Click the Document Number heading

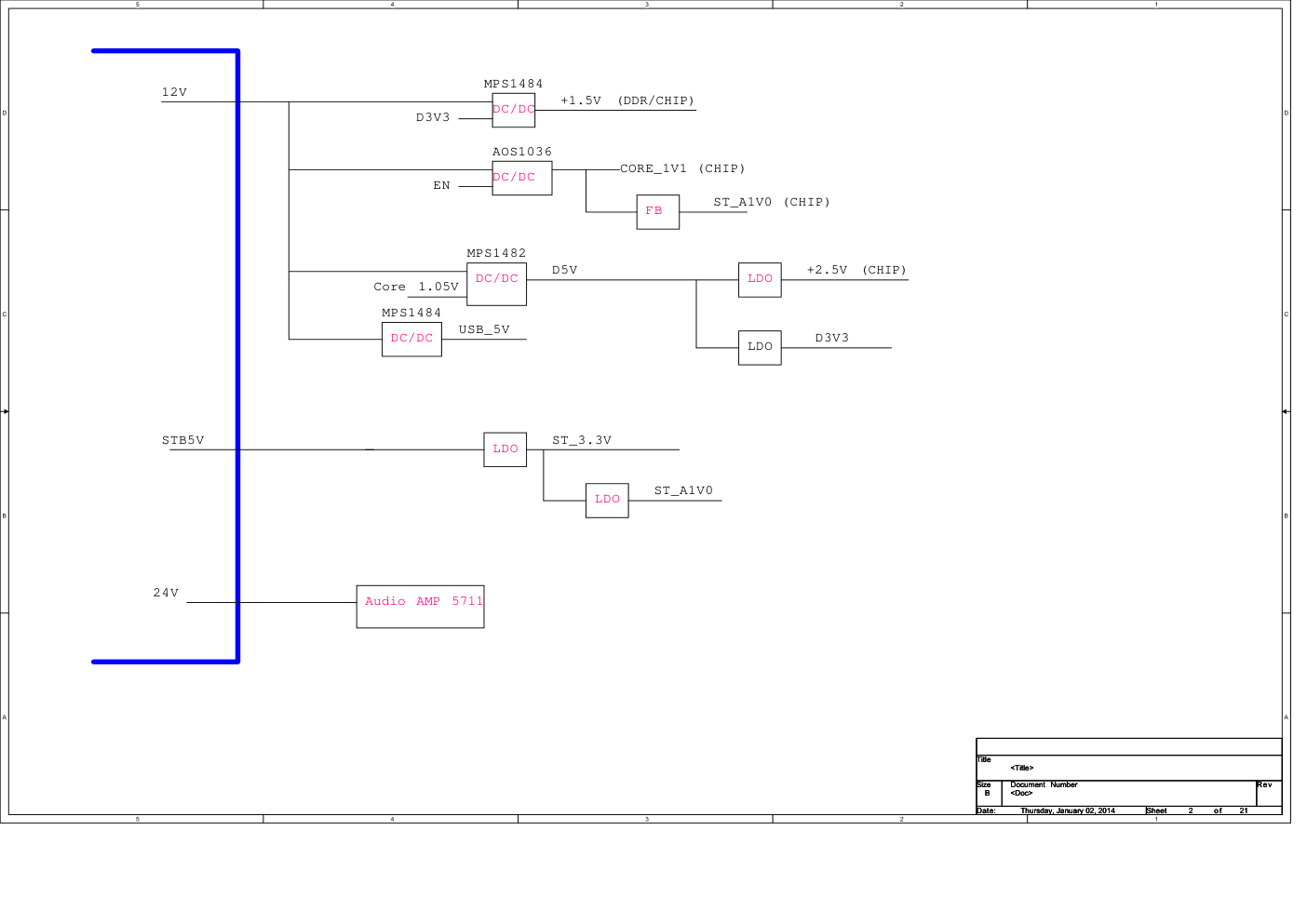(x=1044, y=784)
